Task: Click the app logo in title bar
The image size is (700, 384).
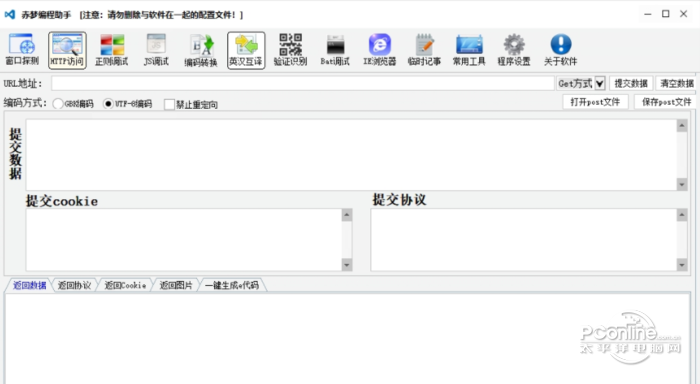Action: [9, 15]
